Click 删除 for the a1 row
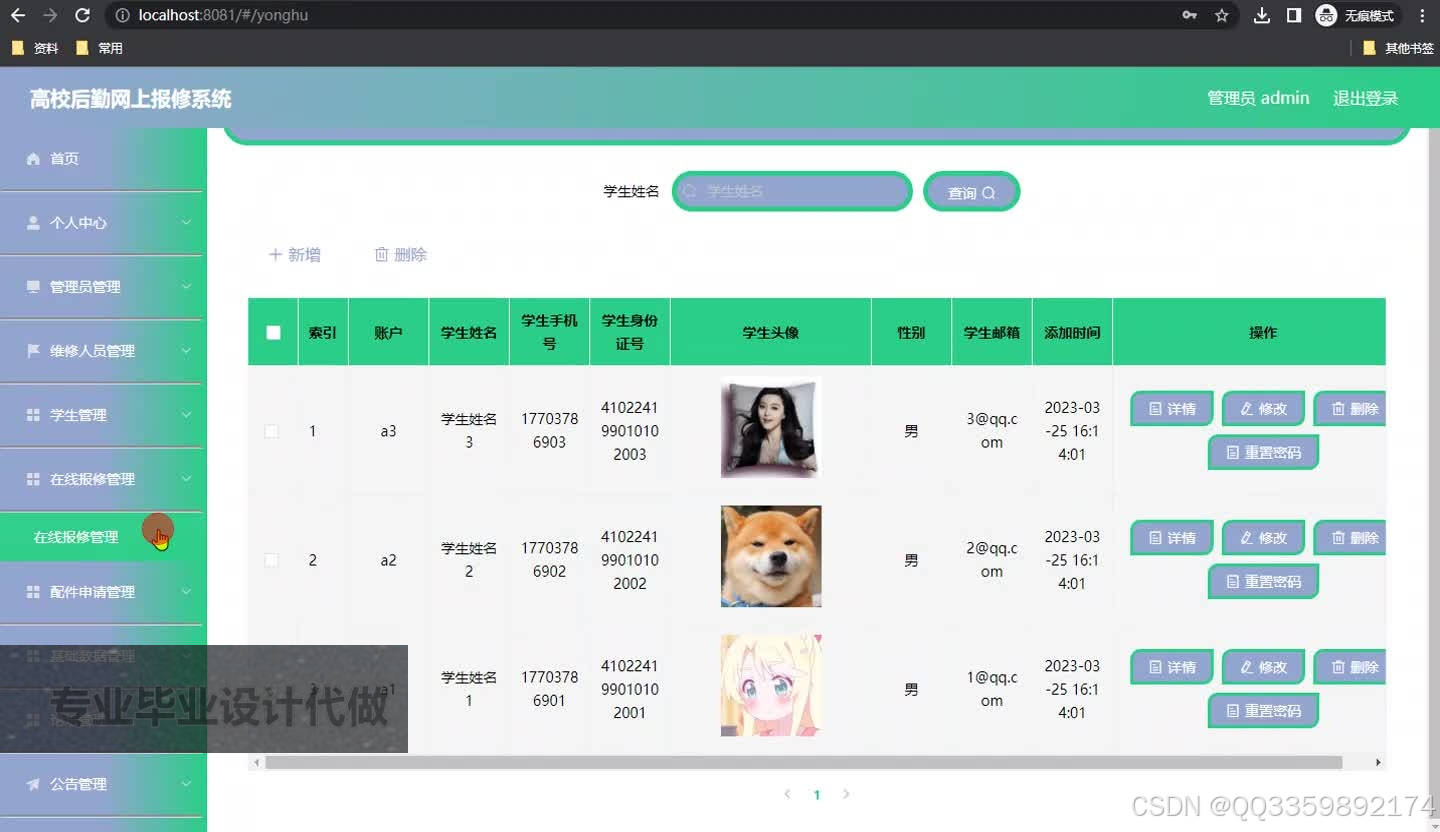The width and height of the screenshot is (1440, 832). [1350, 666]
